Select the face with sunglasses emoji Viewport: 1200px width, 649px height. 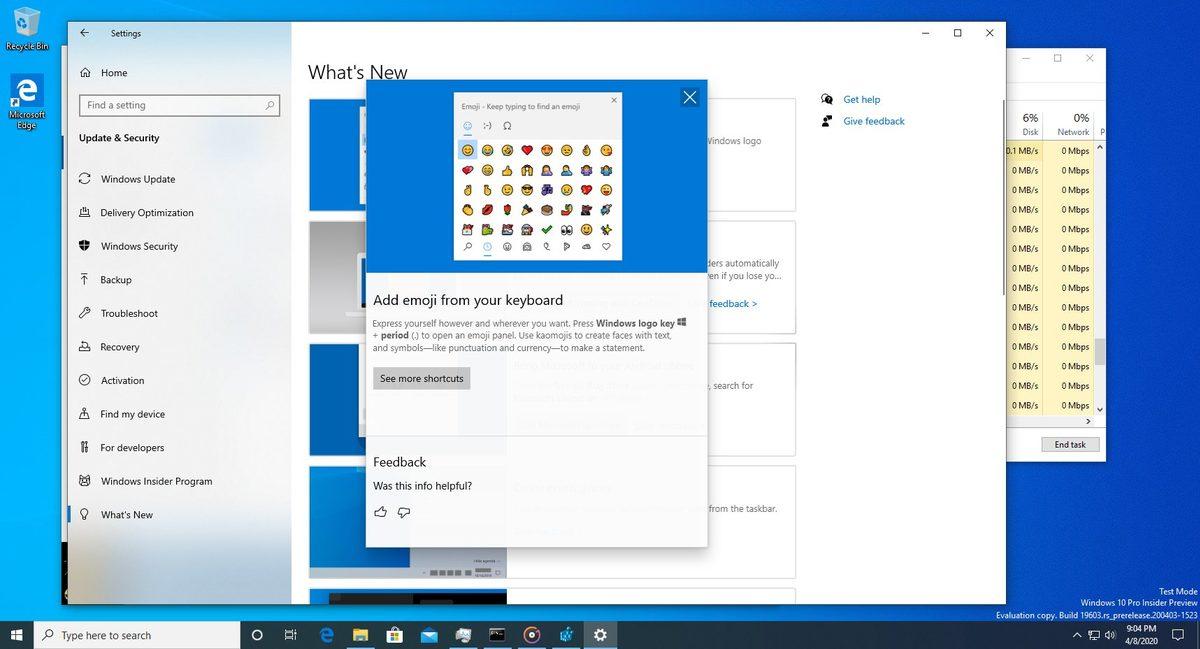[x=526, y=190]
